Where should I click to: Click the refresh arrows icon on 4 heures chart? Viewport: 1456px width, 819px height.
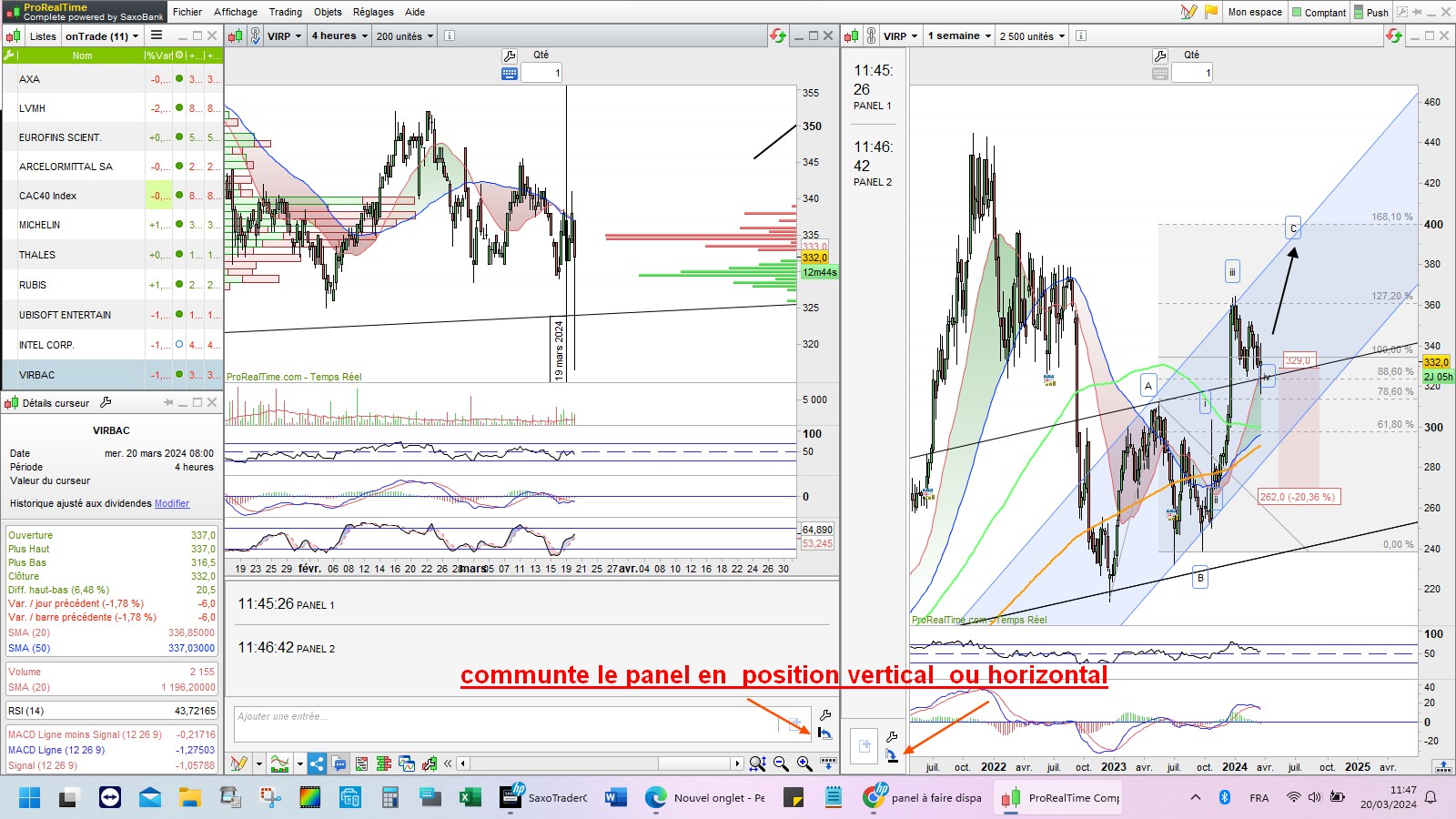coord(778,36)
